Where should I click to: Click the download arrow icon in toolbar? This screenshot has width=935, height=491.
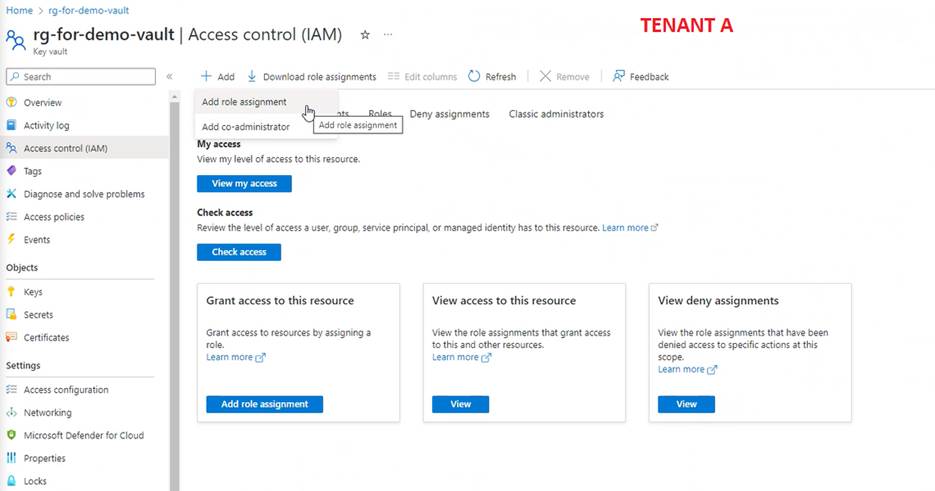pyautogui.click(x=252, y=76)
